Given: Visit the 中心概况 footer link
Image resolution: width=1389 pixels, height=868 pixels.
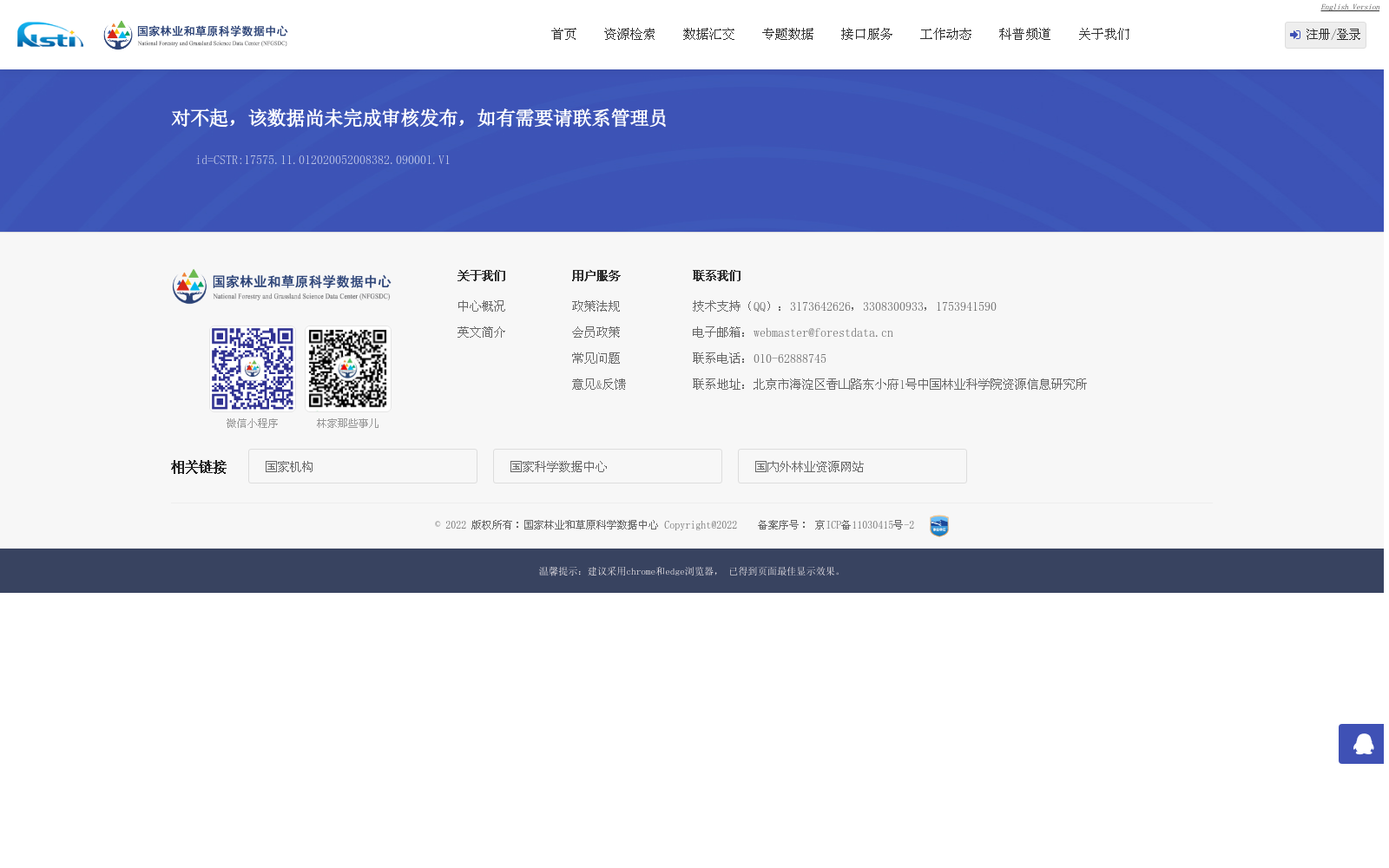Looking at the screenshot, I should [481, 306].
